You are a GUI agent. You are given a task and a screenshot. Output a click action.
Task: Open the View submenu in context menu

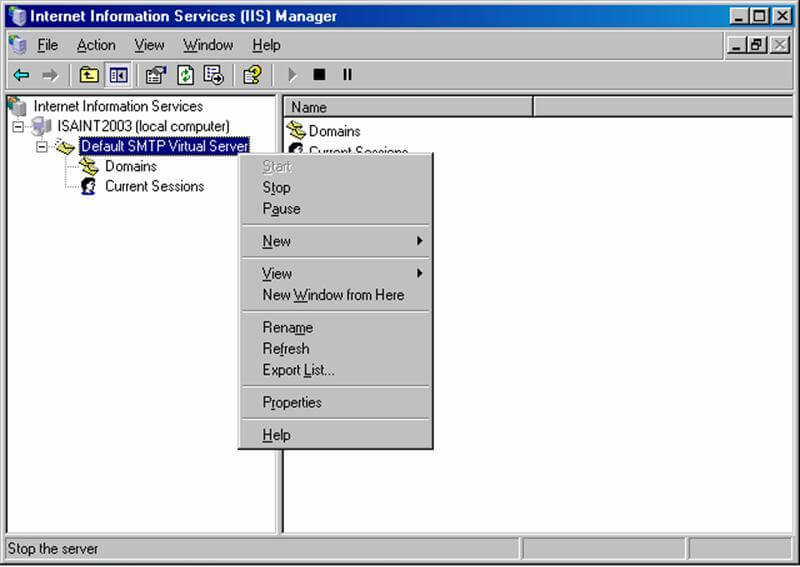(336, 274)
